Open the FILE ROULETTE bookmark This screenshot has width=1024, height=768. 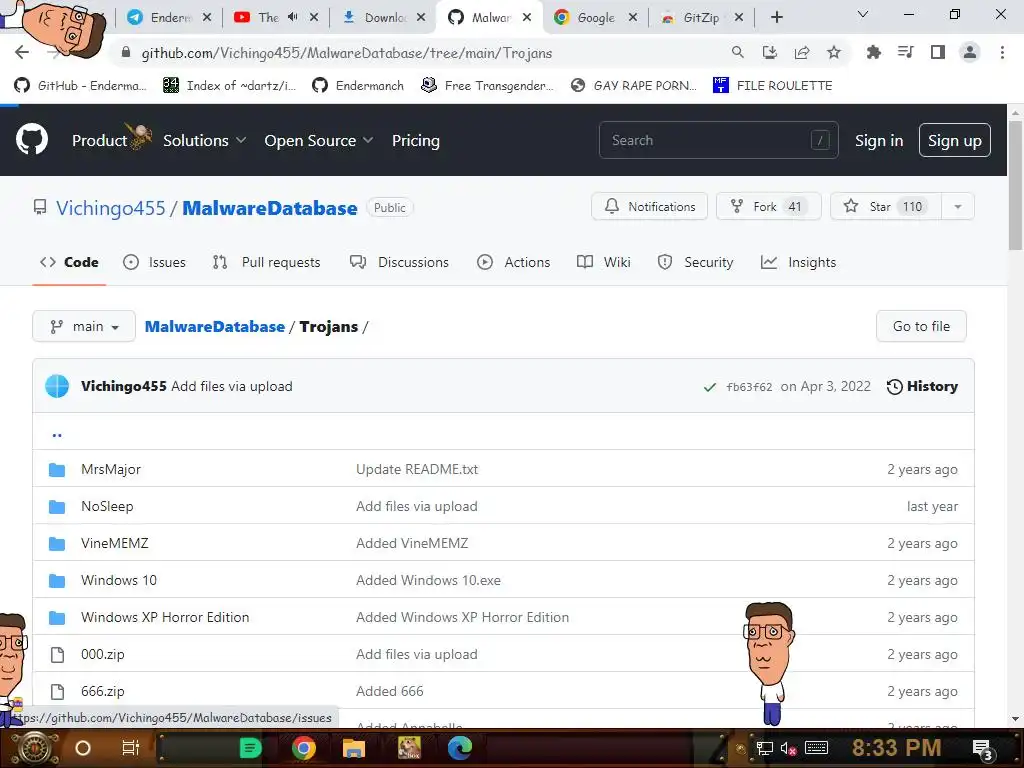(x=773, y=85)
